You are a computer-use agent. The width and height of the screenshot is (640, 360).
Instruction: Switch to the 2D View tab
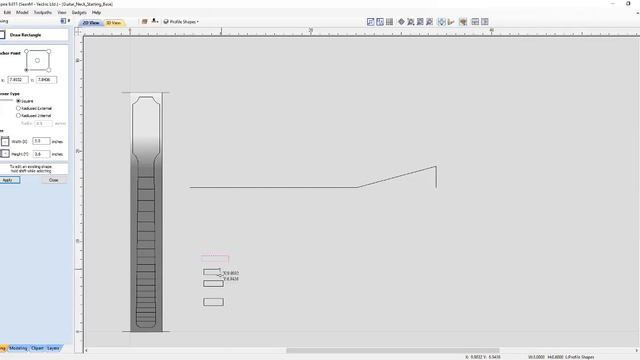coord(91,23)
